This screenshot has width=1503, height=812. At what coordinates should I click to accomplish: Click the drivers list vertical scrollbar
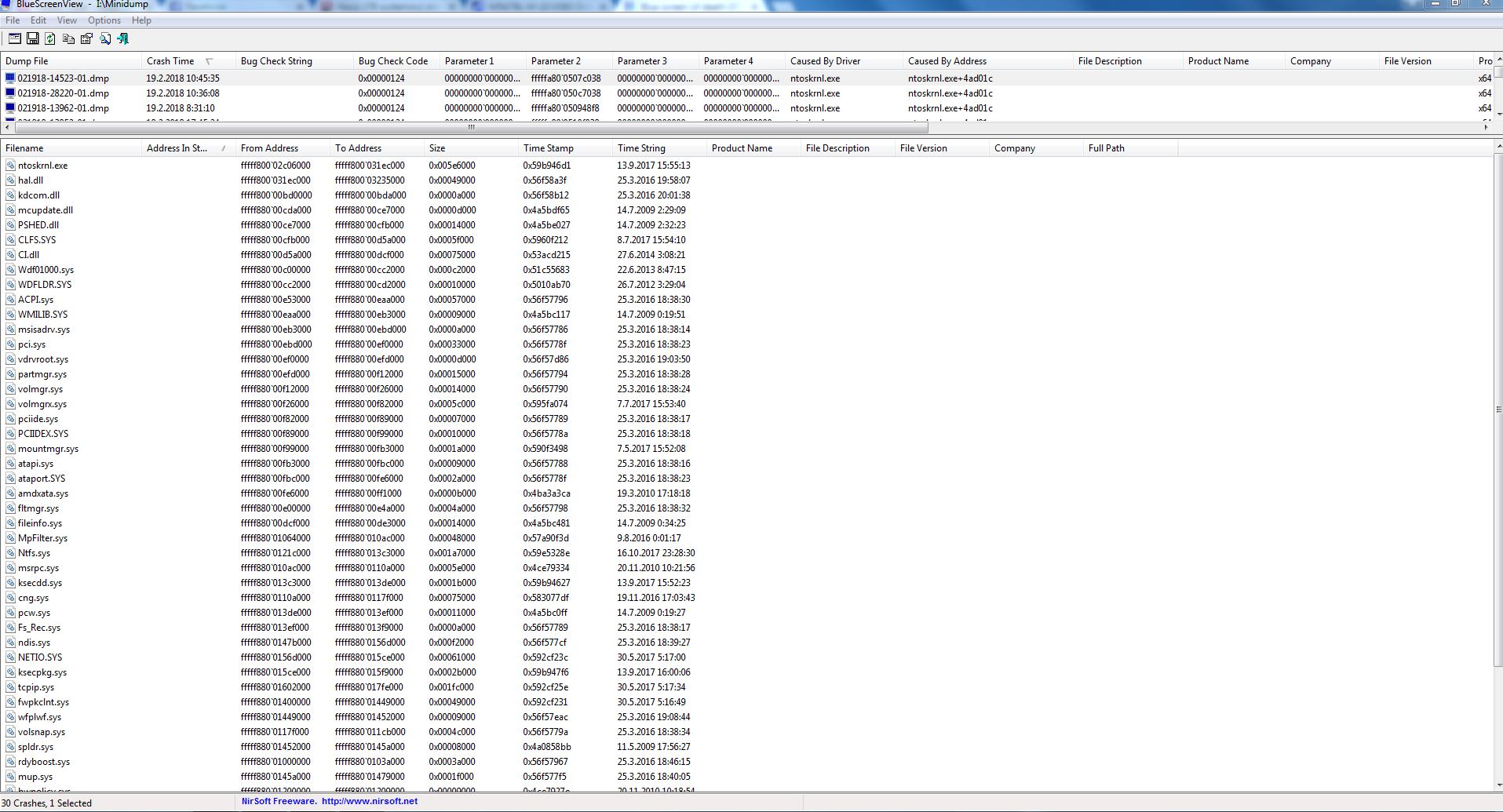coord(1498,409)
